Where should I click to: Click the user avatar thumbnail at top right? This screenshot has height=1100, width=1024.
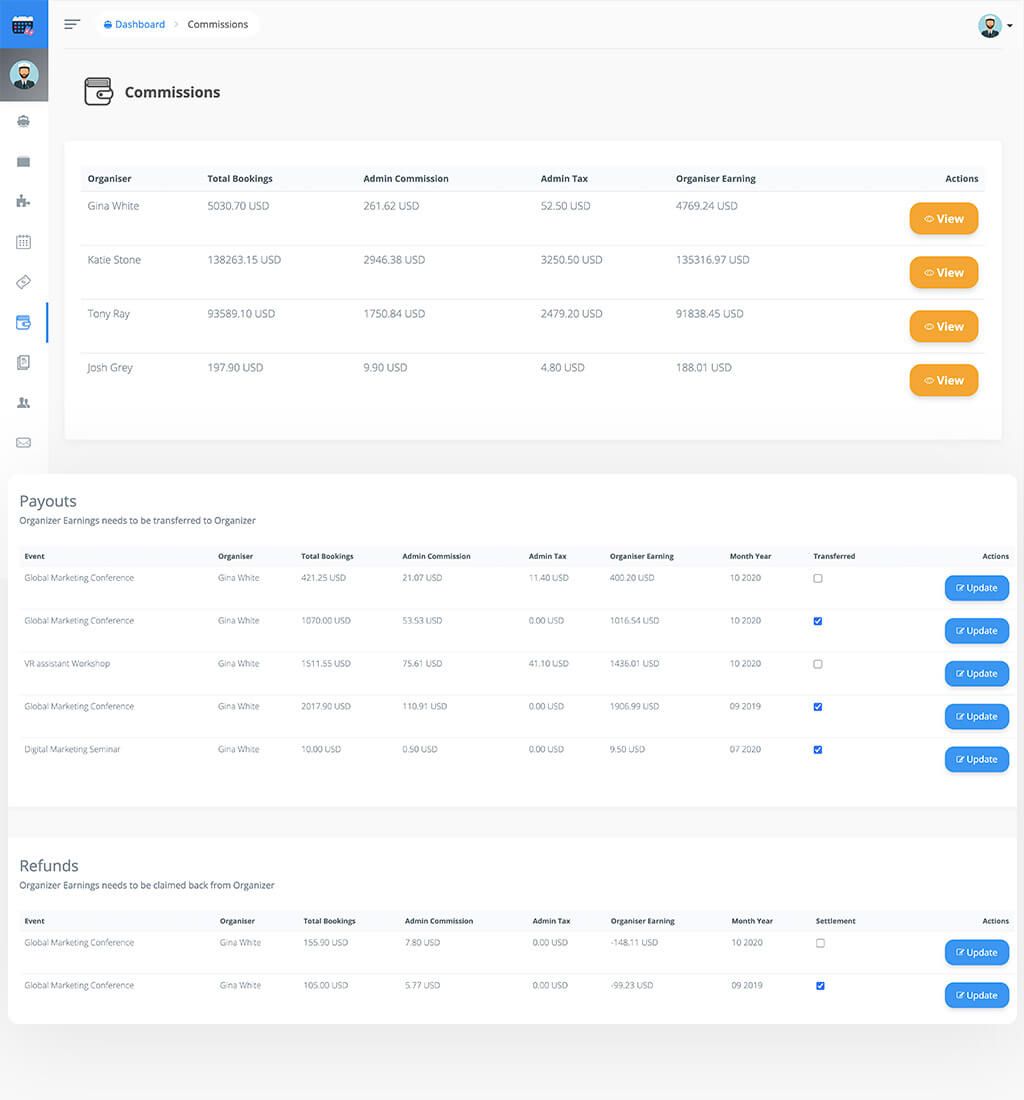pos(989,25)
